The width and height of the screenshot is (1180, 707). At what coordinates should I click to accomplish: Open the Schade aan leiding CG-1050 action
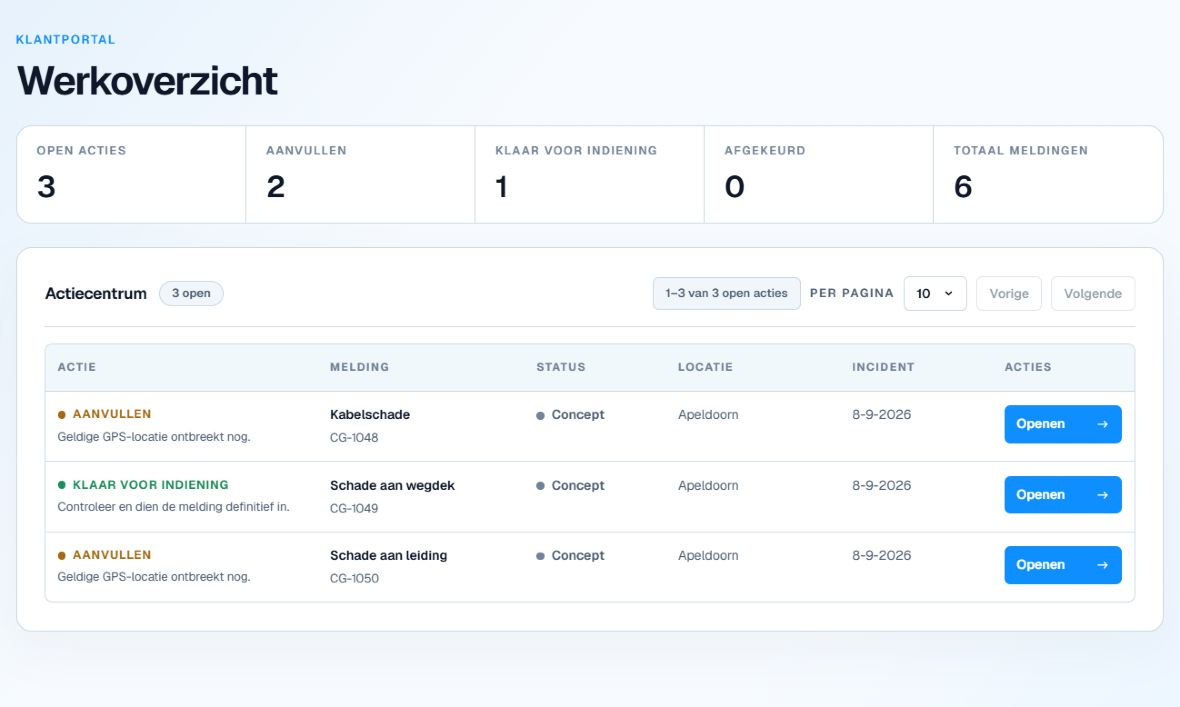coord(1063,565)
